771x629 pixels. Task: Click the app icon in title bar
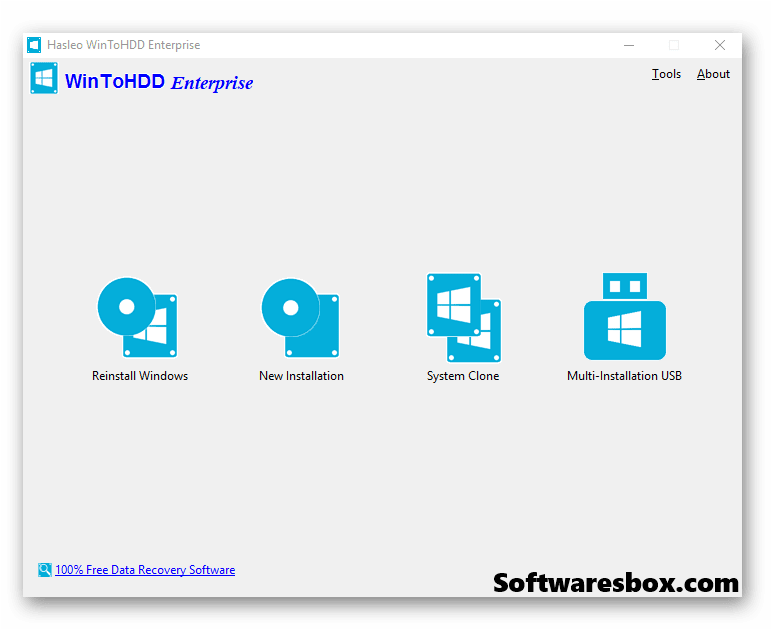point(34,45)
